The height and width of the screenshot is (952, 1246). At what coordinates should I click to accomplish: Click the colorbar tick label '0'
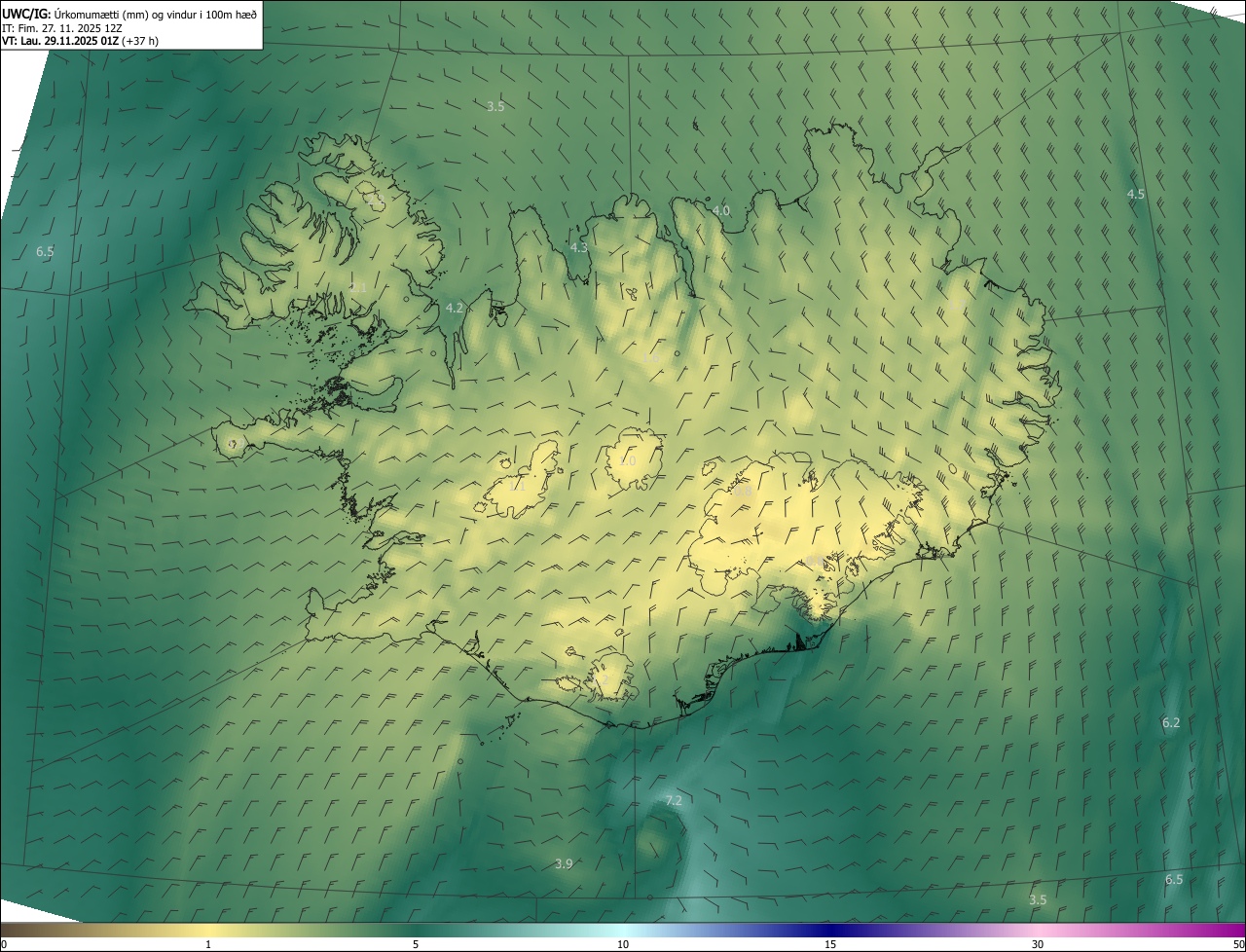coord(4,944)
